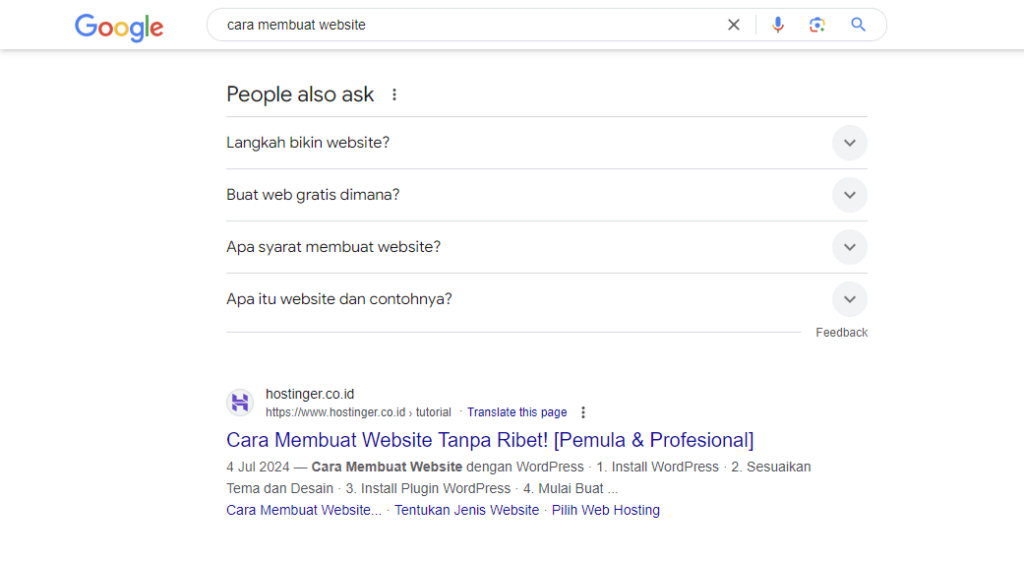This screenshot has height=563, width=1024.
Task: Expand "Buat web gratis dimana?" question
Action: click(x=849, y=195)
